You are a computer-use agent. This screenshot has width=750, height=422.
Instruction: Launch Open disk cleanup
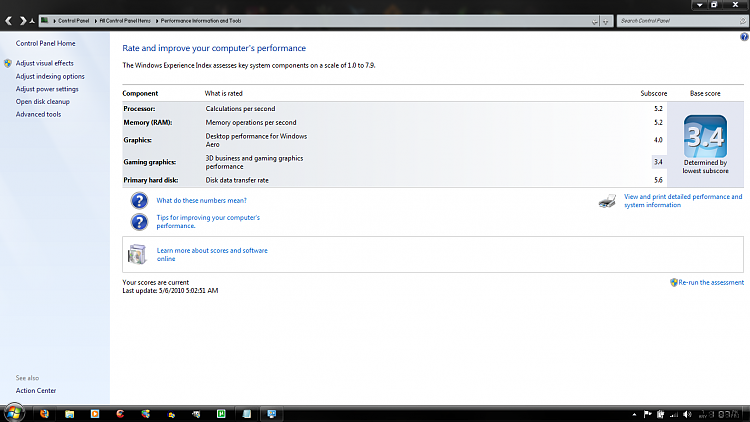(43, 102)
